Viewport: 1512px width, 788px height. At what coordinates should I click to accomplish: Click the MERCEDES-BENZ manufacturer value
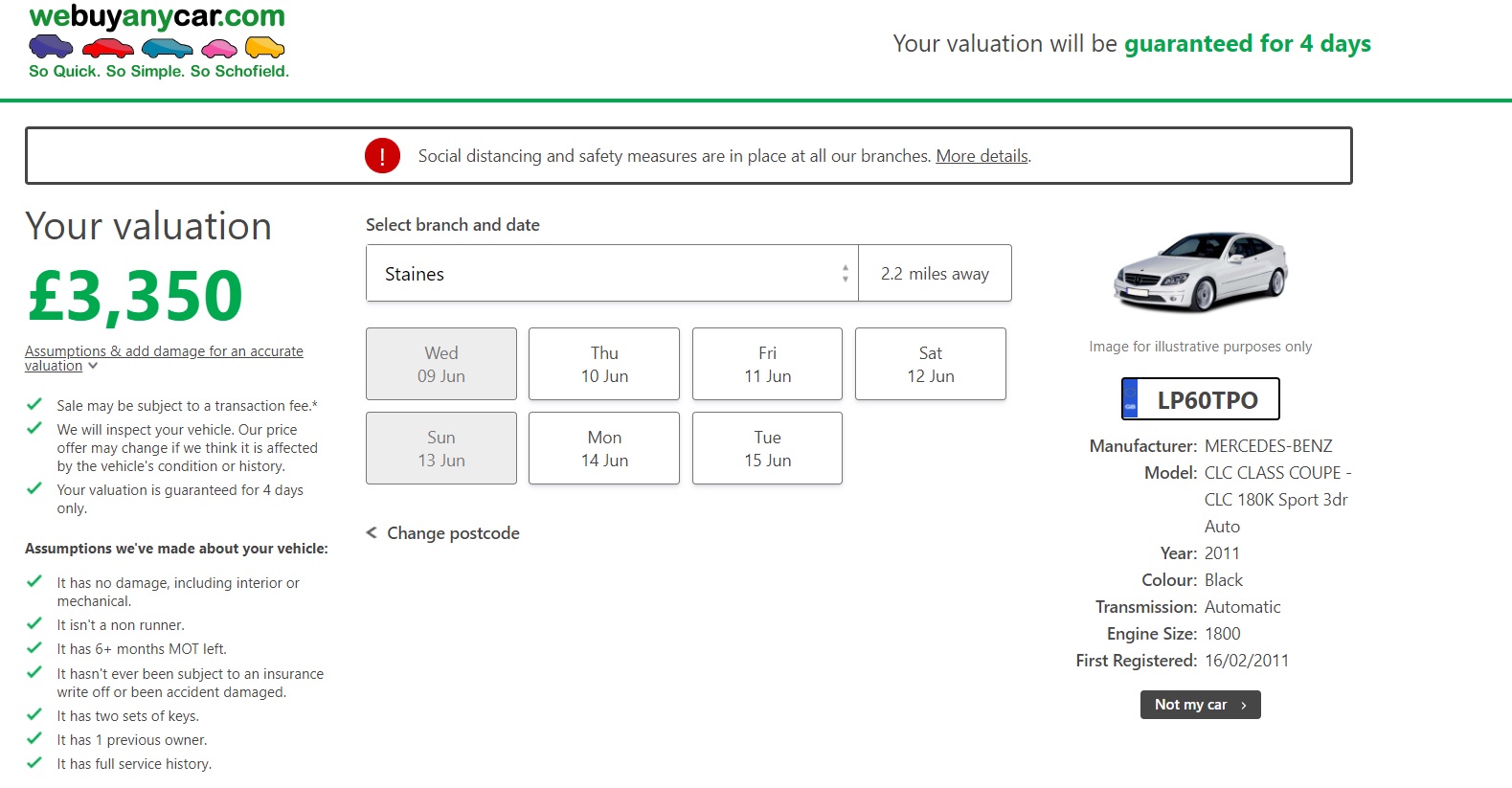point(1268,446)
